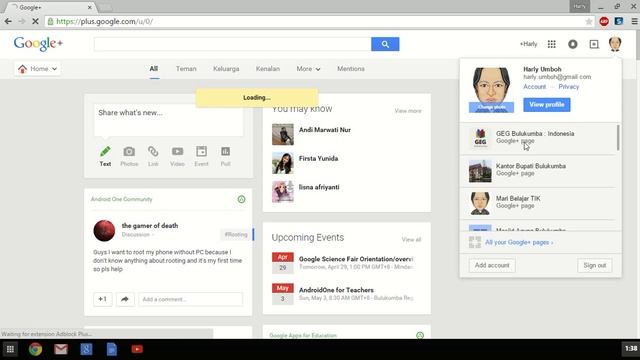Open the gamer of death avatar
The image size is (640, 360).
tap(104, 230)
